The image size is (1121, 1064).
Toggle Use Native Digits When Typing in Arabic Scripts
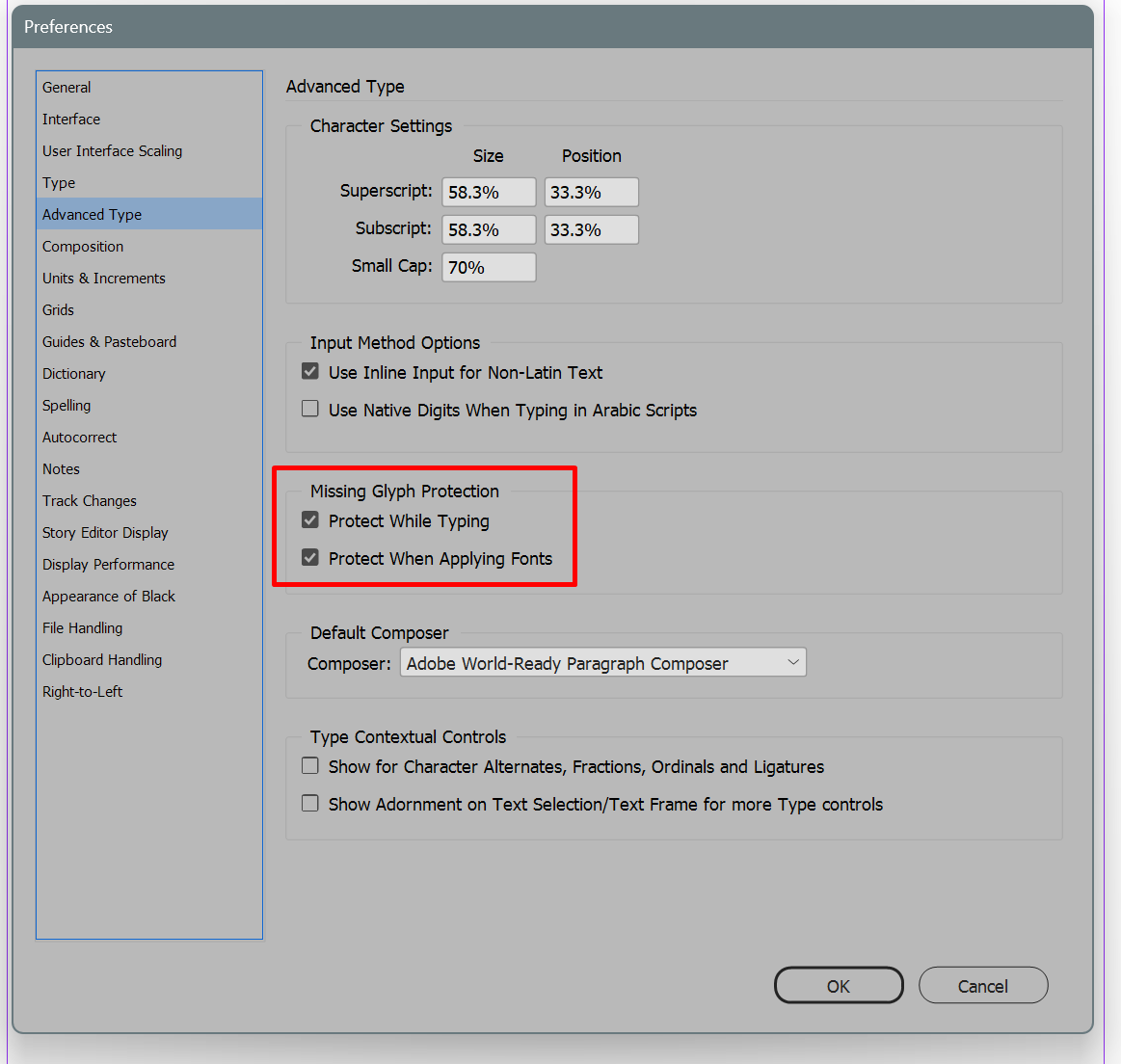pyautogui.click(x=309, y=409)
